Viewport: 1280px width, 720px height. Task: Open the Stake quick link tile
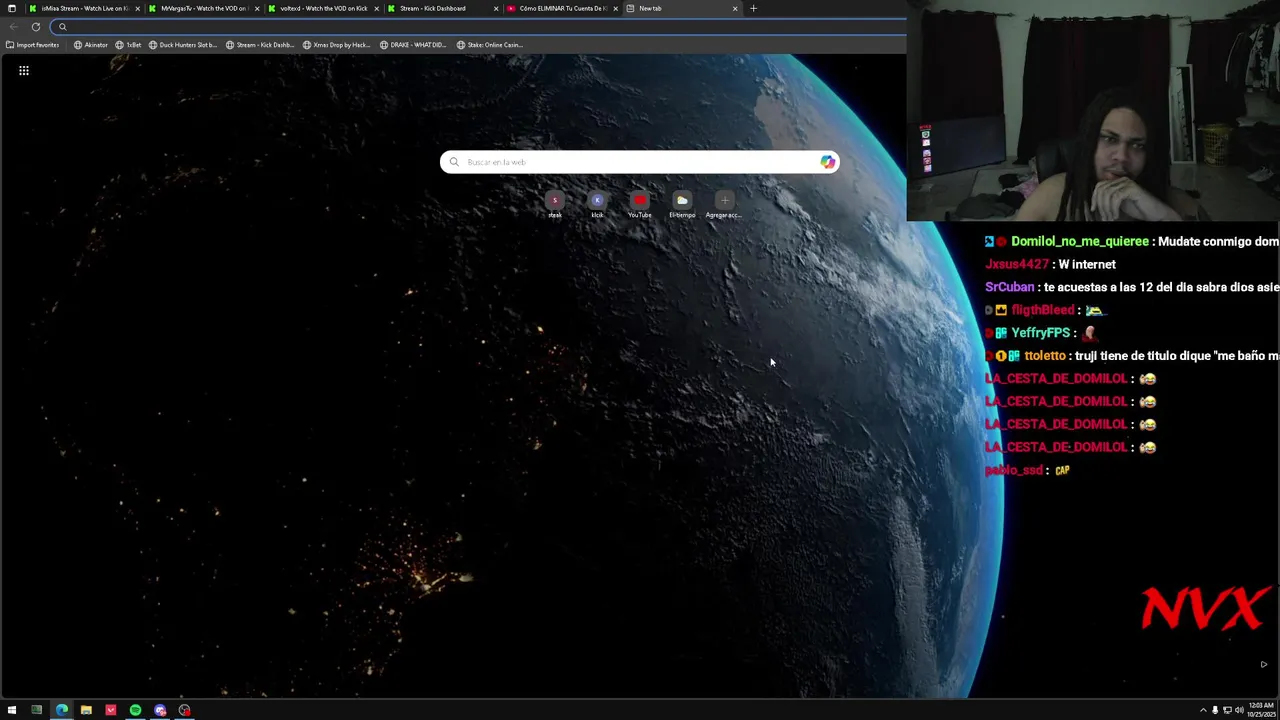coord(555,205)
